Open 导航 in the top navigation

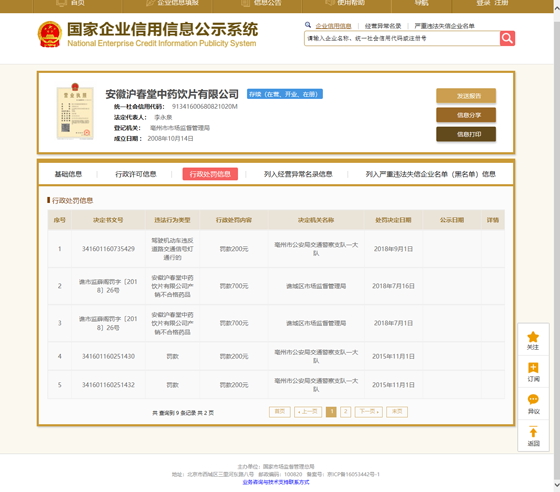(x=421, y=3)
